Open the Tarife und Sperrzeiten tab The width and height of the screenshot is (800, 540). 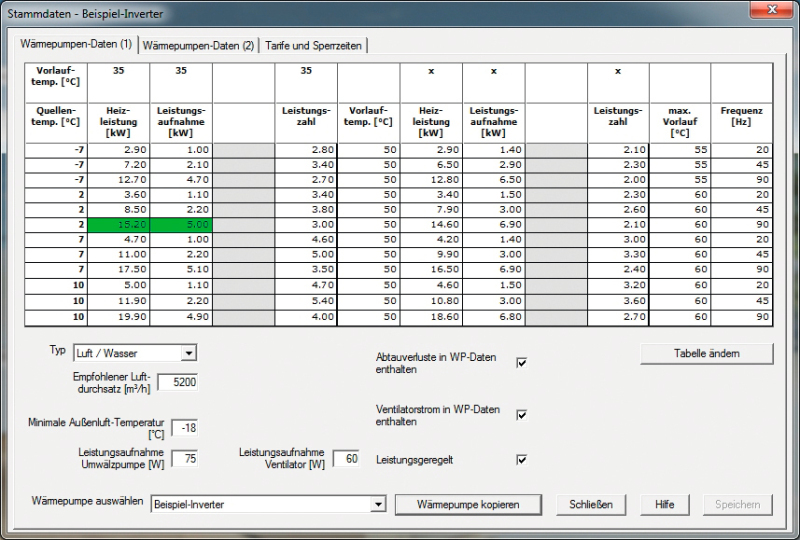[313, 45]
